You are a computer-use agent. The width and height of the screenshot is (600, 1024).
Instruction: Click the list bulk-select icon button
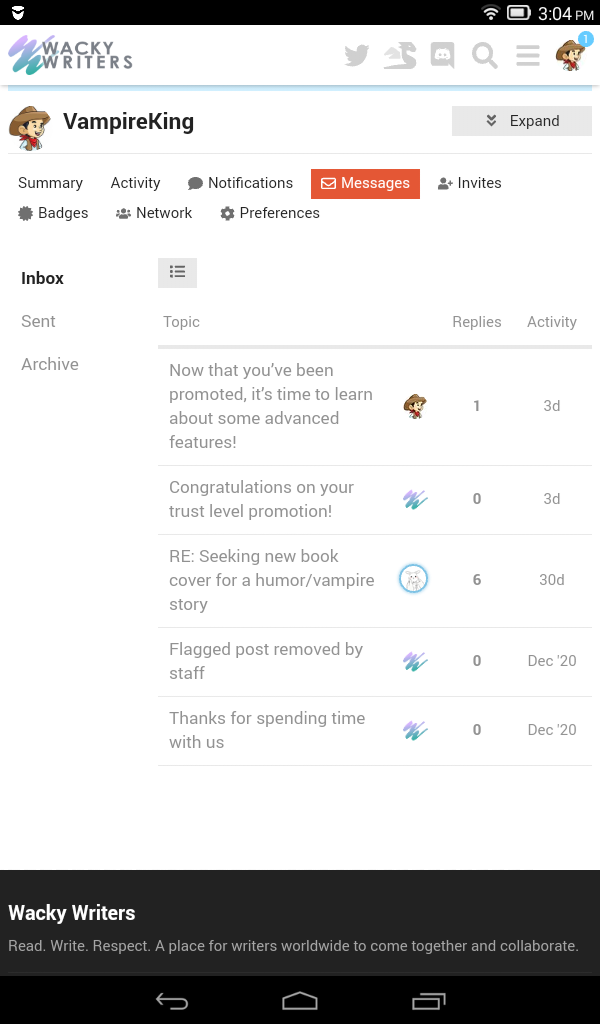click(x=177, y=272)
